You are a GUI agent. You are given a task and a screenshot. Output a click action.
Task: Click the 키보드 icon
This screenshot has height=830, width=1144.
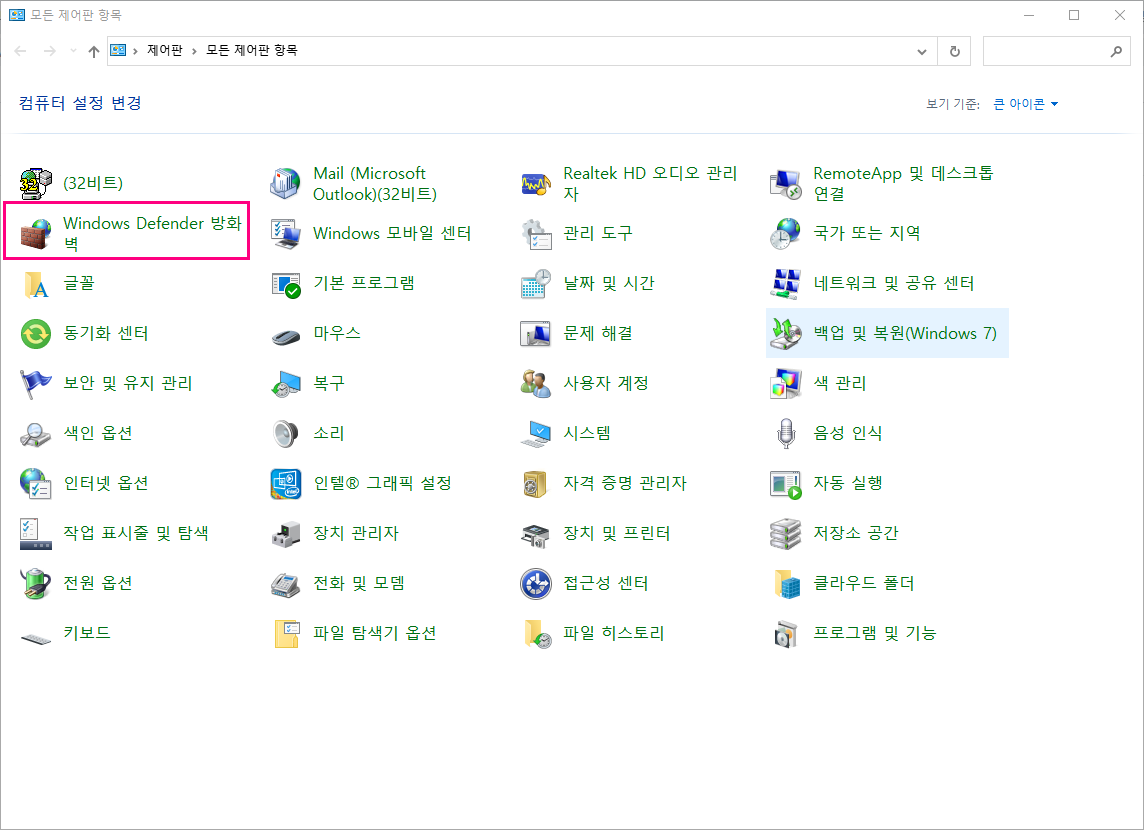point(36,638)
